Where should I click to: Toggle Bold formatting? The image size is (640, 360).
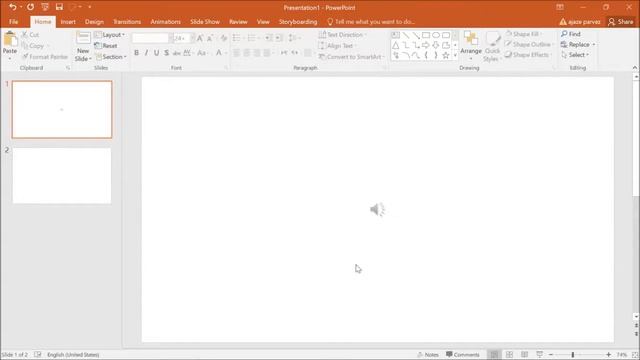tap(136, 53)
